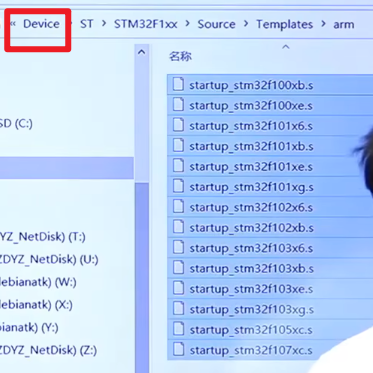
Task: Click the startup_stm32f103xe.s file icon
Action: (178, 288)
